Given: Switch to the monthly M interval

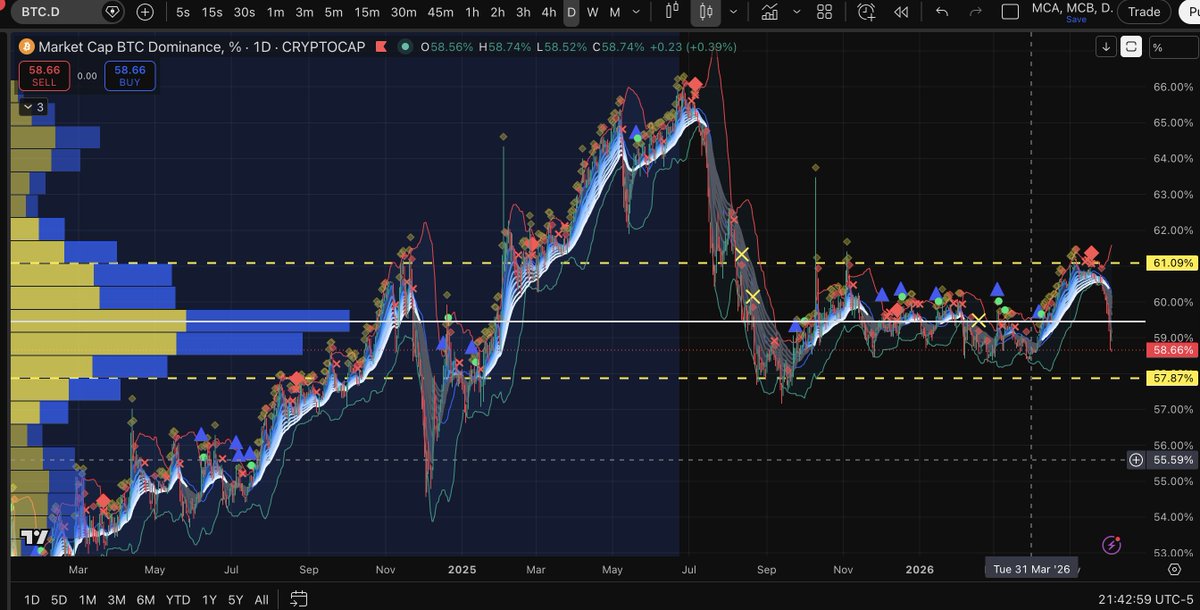Looking at the screenshot, I should [x=615, y=12].
